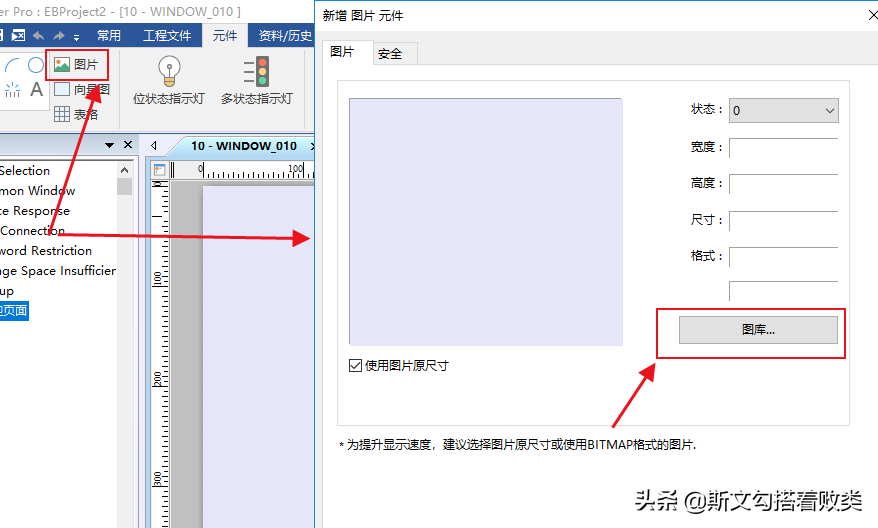Open the 常用 ribbon tab
This screenshot has width=878, height=528.
tap(109, 36)
